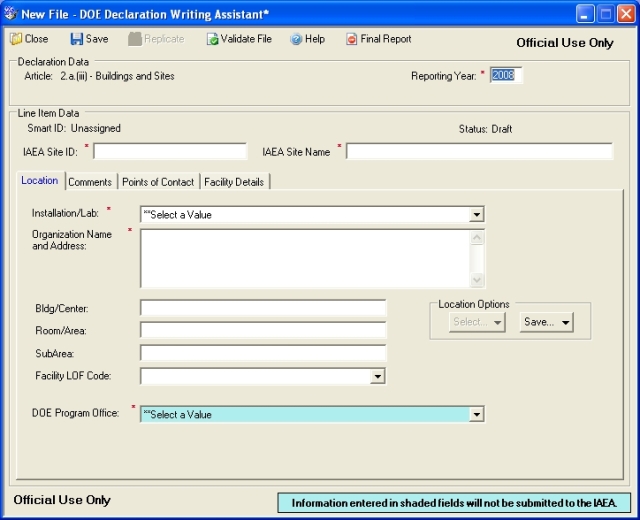Click the address box scroll up arrow
The height and width of the screenshot is (520, 640).
pyautogui.click(x=477, y=238)
